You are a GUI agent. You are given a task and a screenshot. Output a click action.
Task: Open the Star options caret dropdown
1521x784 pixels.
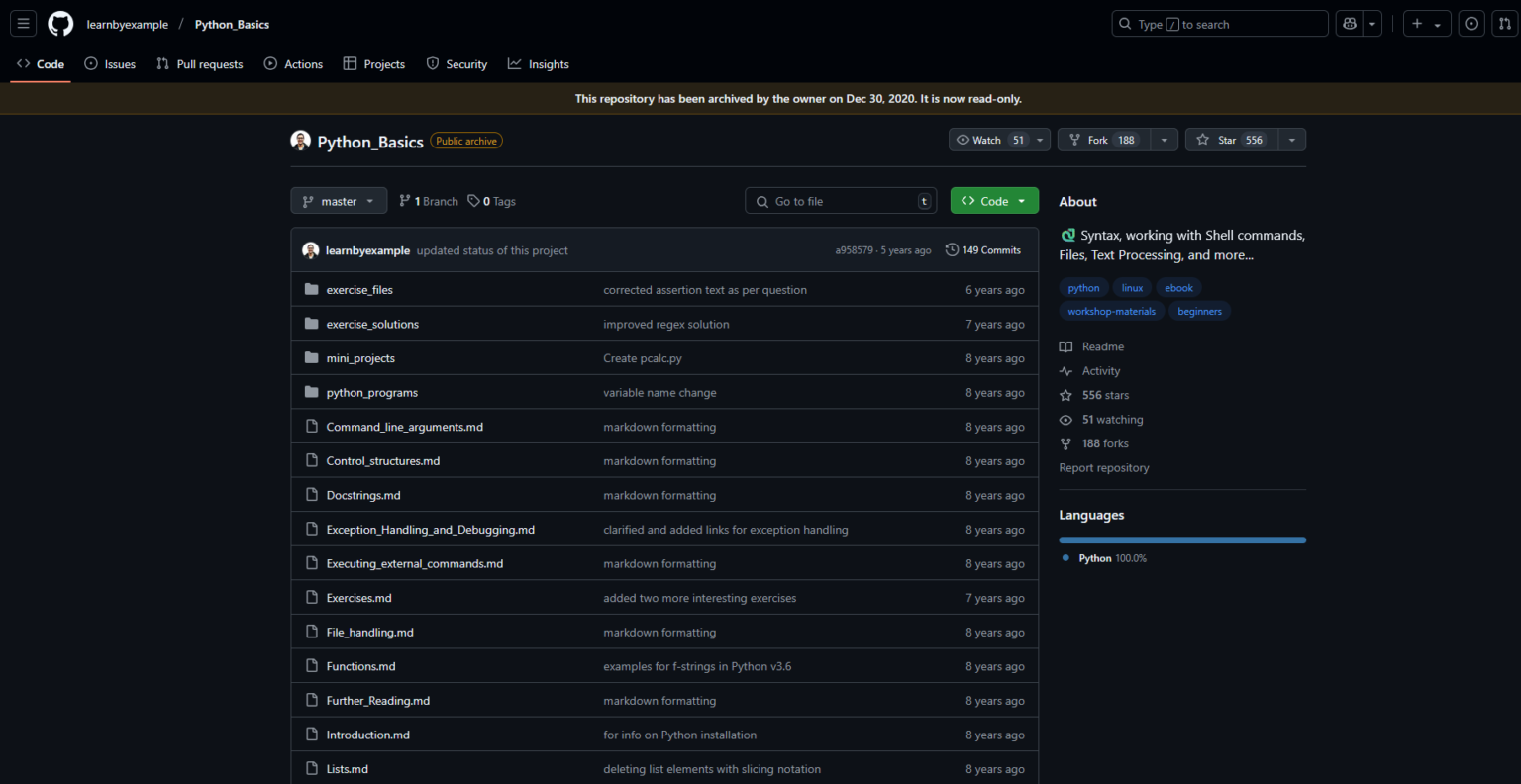[1291, 139]
